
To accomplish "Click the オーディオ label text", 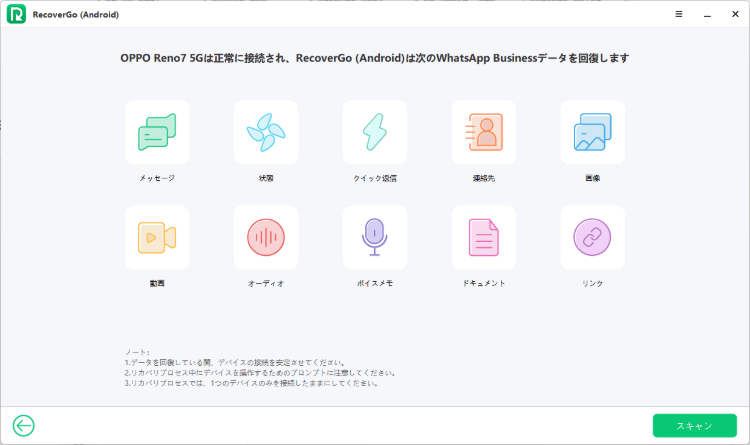I will (x=266, y=283).
